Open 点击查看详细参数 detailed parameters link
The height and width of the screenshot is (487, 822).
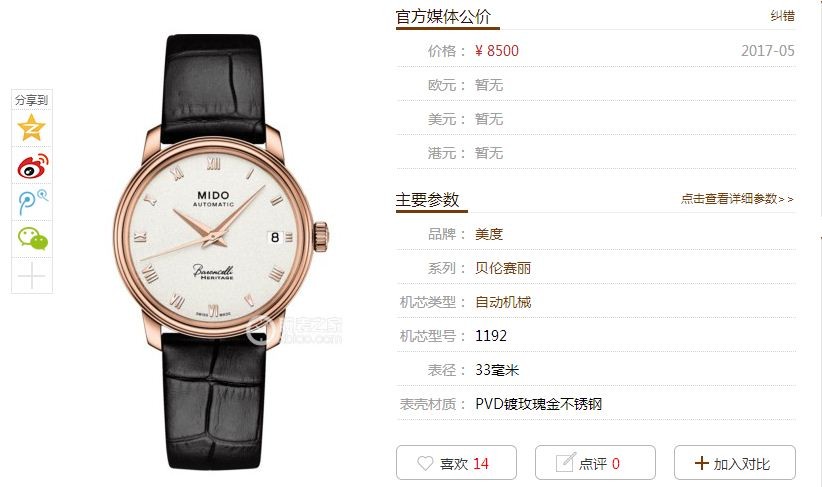737,199
